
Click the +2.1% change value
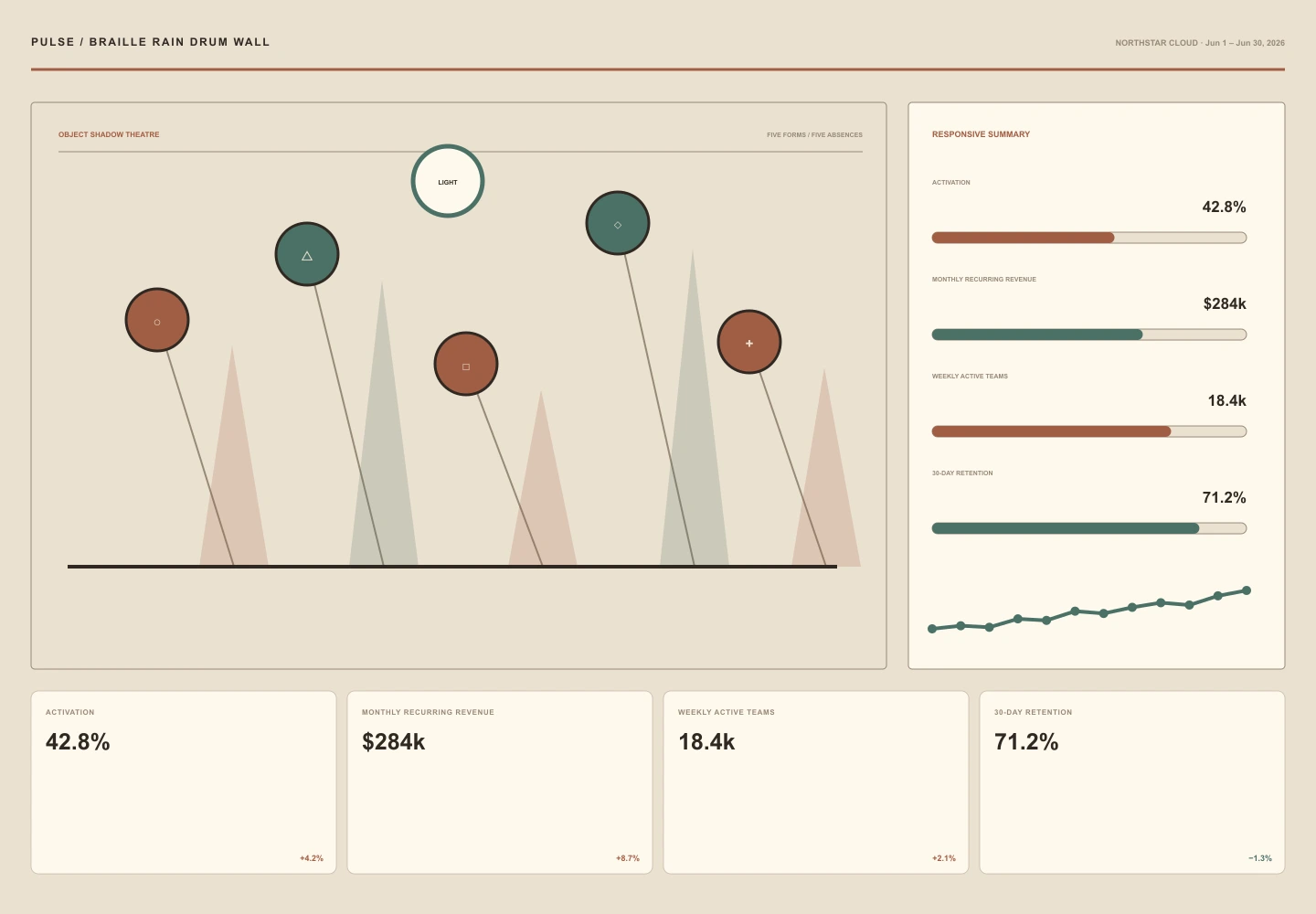[x=944, y=858]
